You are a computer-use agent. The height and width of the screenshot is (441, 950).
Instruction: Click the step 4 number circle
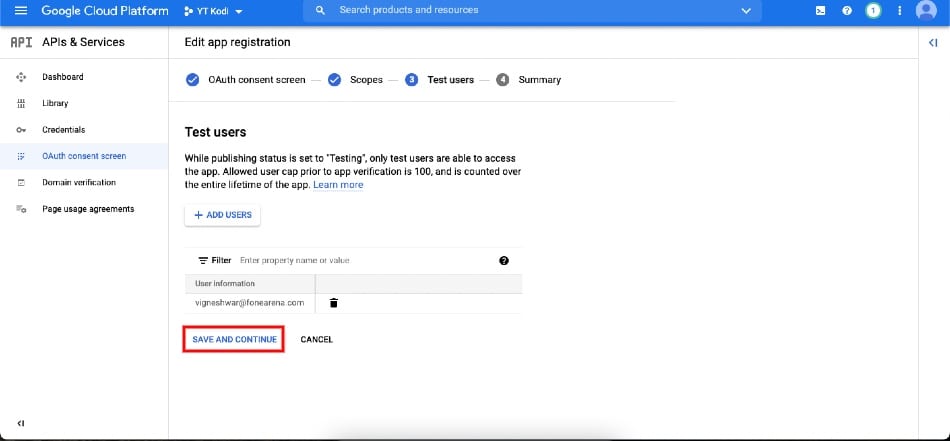pyautogui.click(x=503, y=80)
